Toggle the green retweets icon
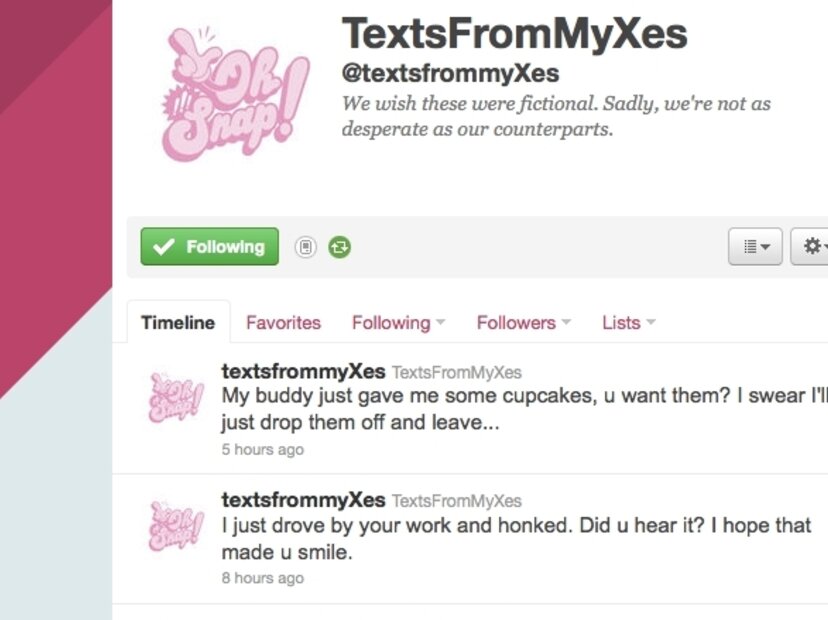Screen dimensions: 828x620 point(339,247)
